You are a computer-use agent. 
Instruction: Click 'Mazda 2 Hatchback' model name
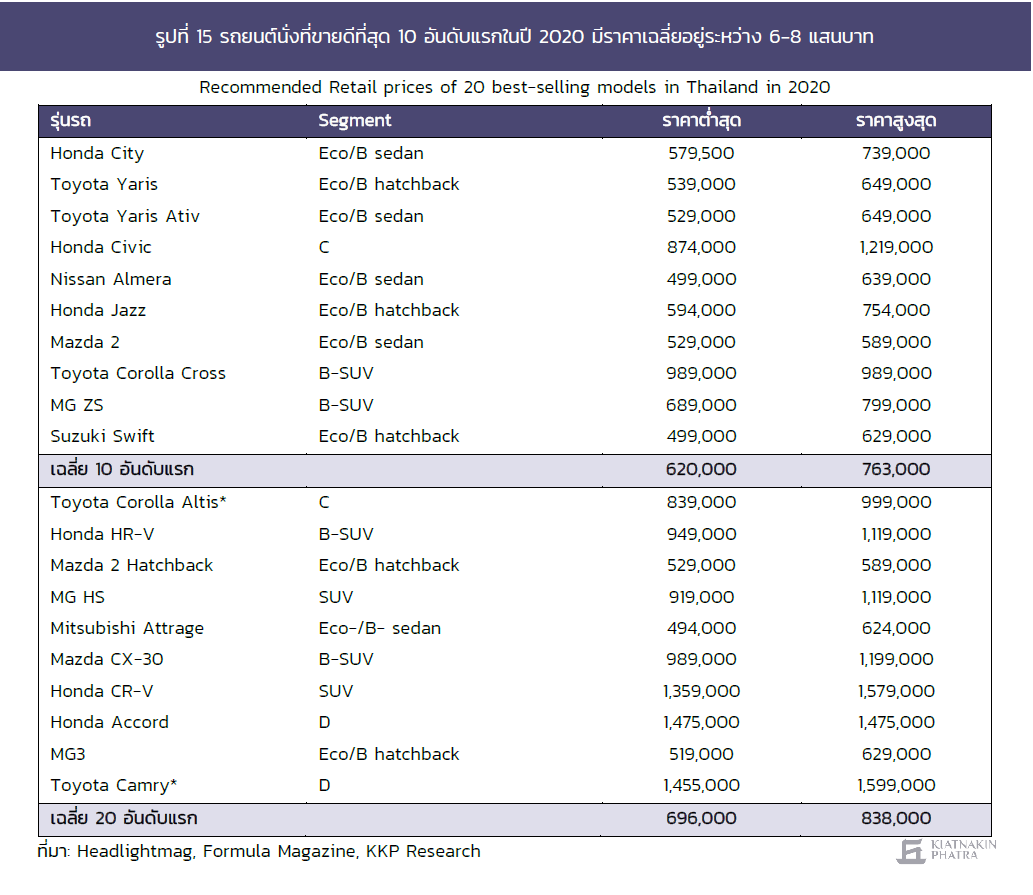132,565
